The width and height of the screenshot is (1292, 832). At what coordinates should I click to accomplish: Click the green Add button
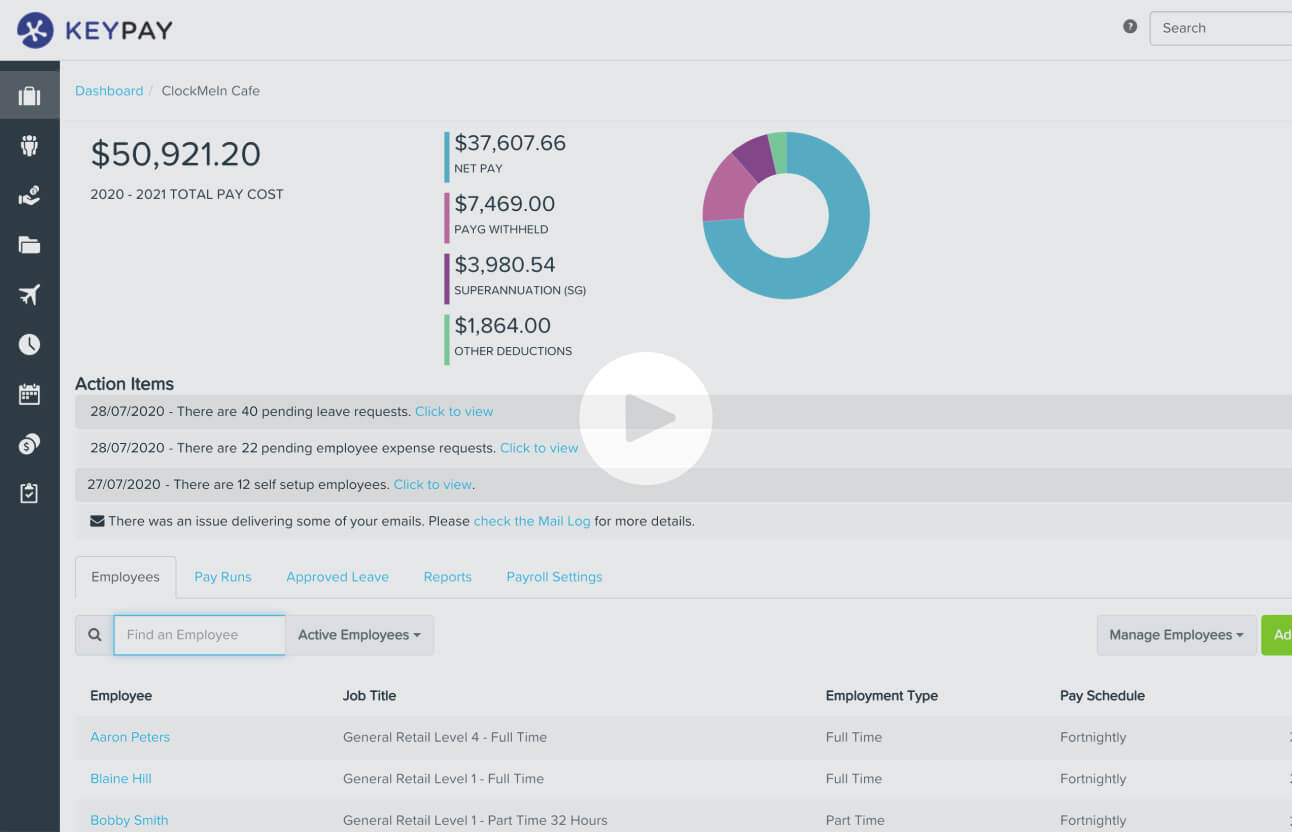coord(1277,635)
